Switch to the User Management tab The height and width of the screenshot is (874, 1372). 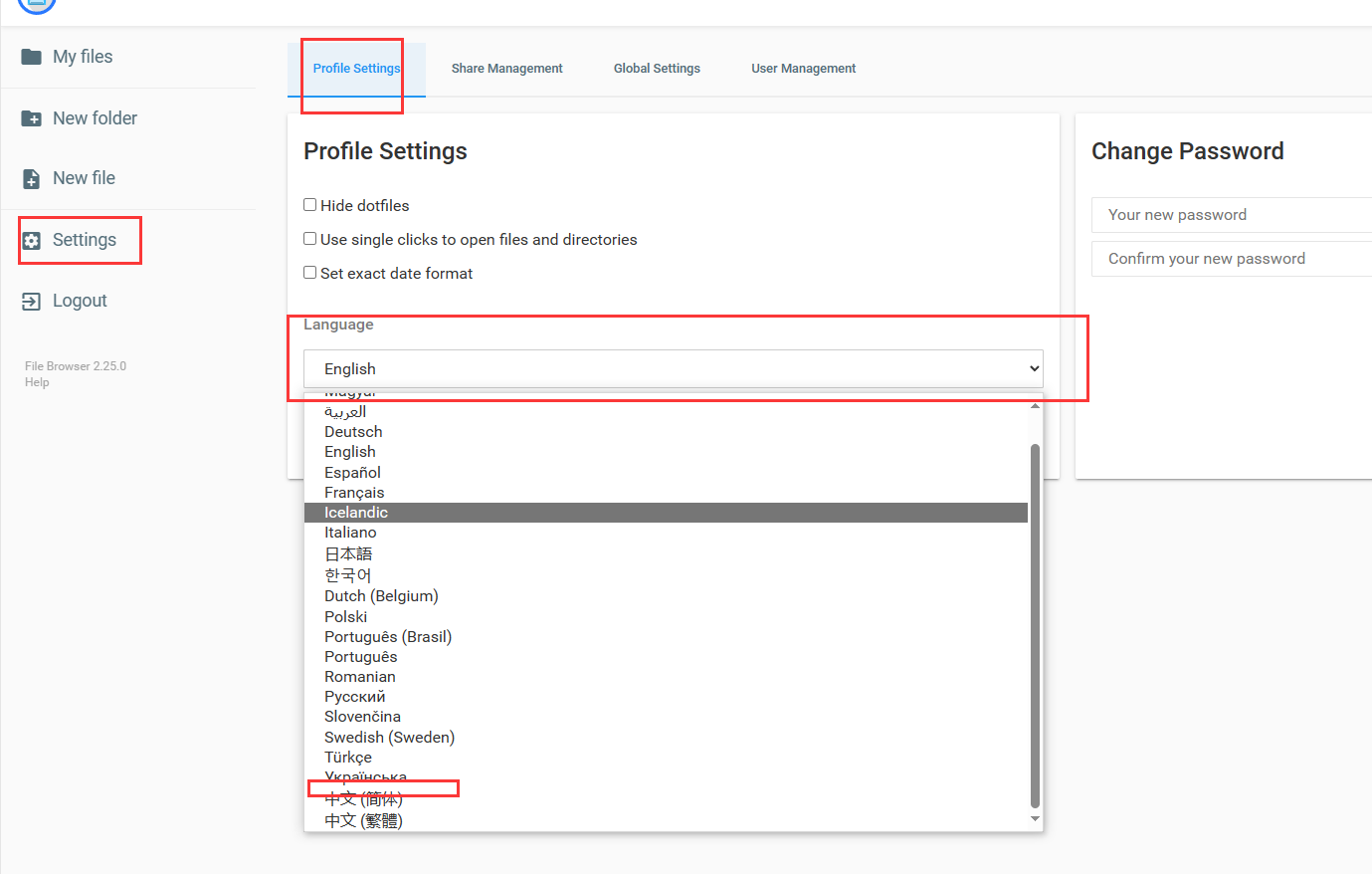pyautogui.click(x=803, y=69)
